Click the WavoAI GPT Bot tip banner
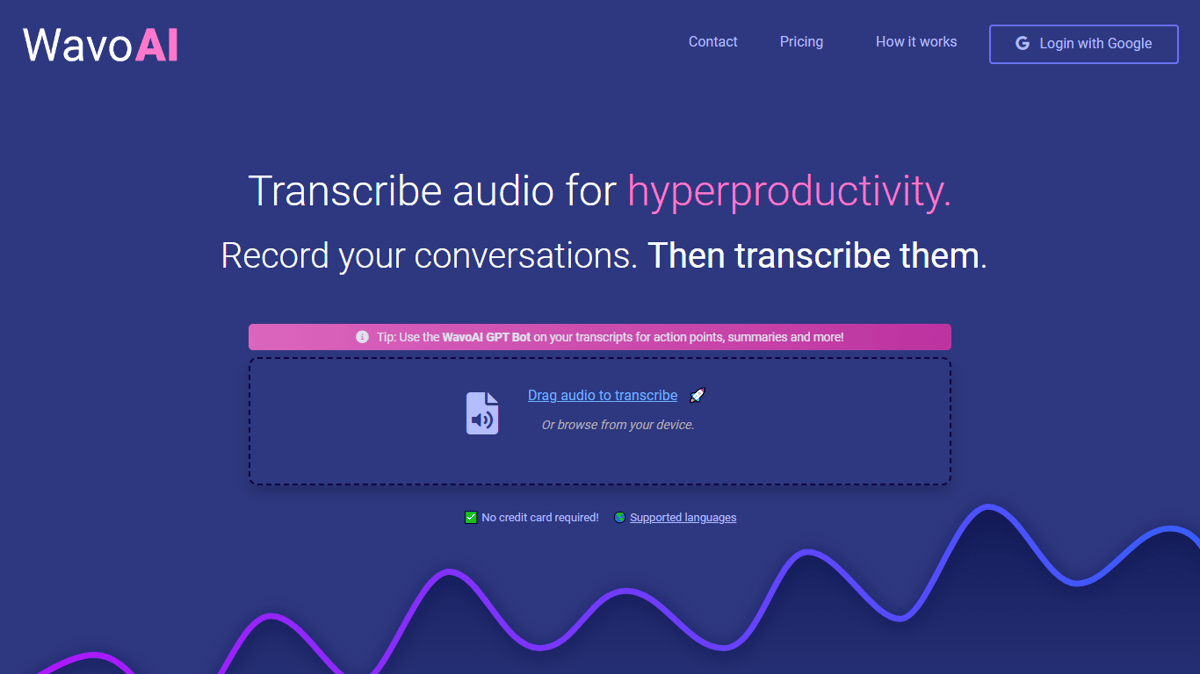The width and height of the screenshot is (1200, 674). (x=600, y=337)
